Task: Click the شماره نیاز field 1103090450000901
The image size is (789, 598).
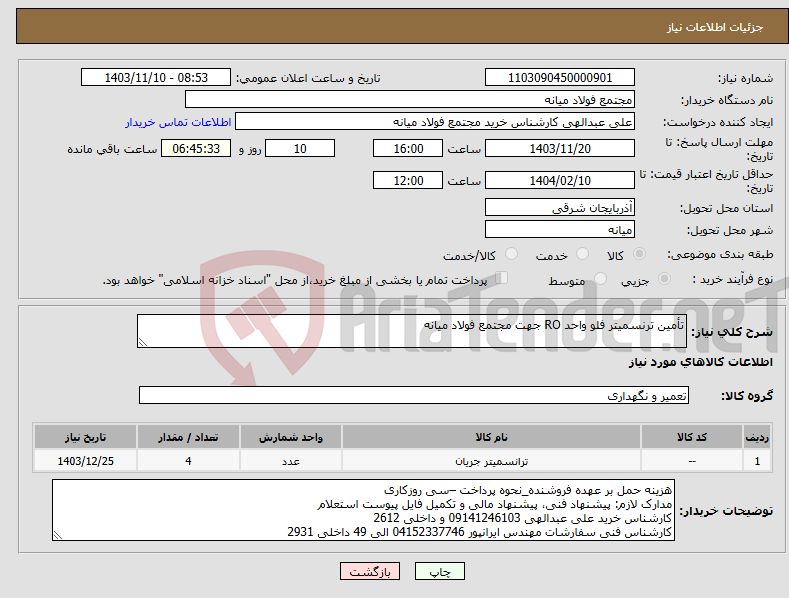Action: (560, 78)
